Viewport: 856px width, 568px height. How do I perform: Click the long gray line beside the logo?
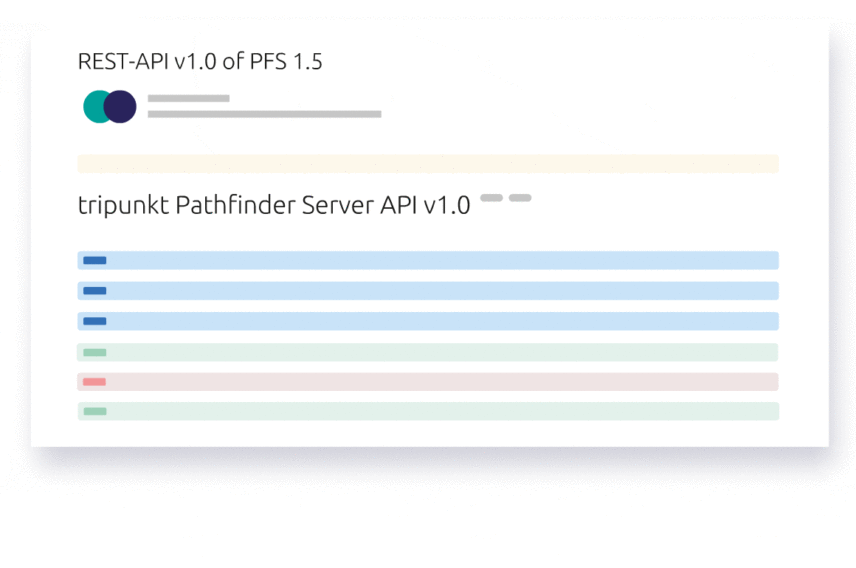(x=264, y=114)
